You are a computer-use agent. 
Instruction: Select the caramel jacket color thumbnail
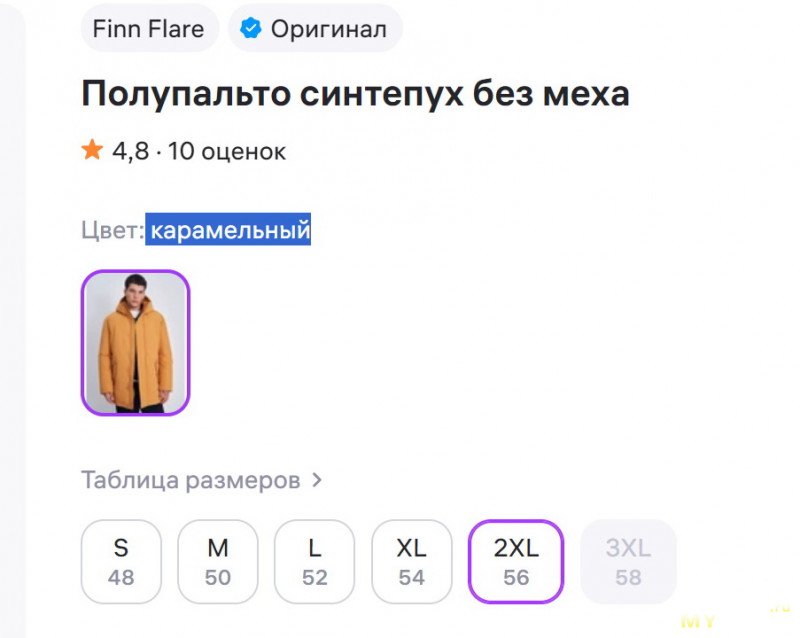135,342
